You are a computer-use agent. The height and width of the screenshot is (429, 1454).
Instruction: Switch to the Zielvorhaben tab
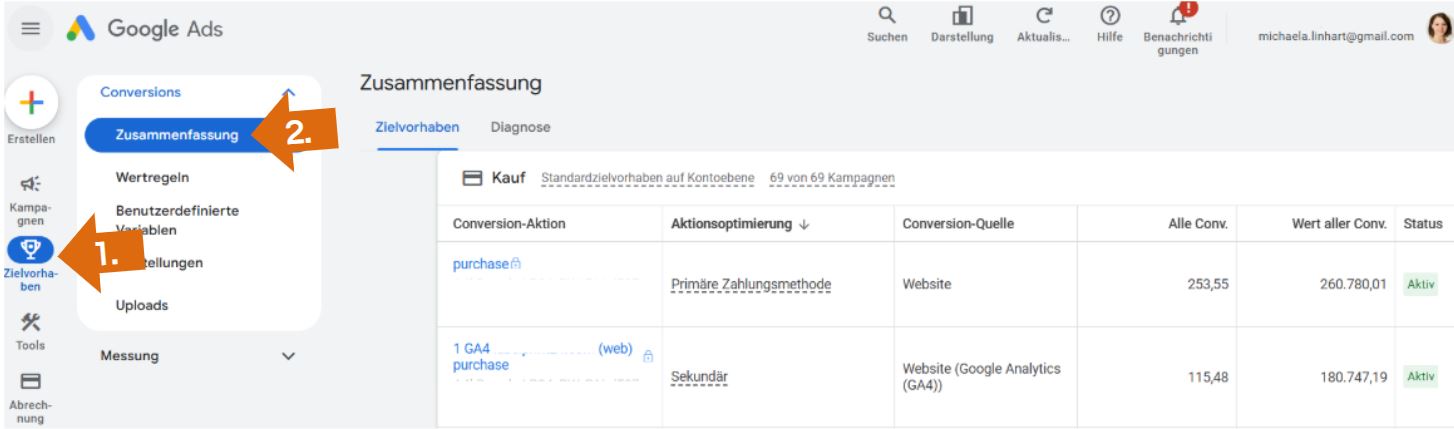tap(417, 128)
